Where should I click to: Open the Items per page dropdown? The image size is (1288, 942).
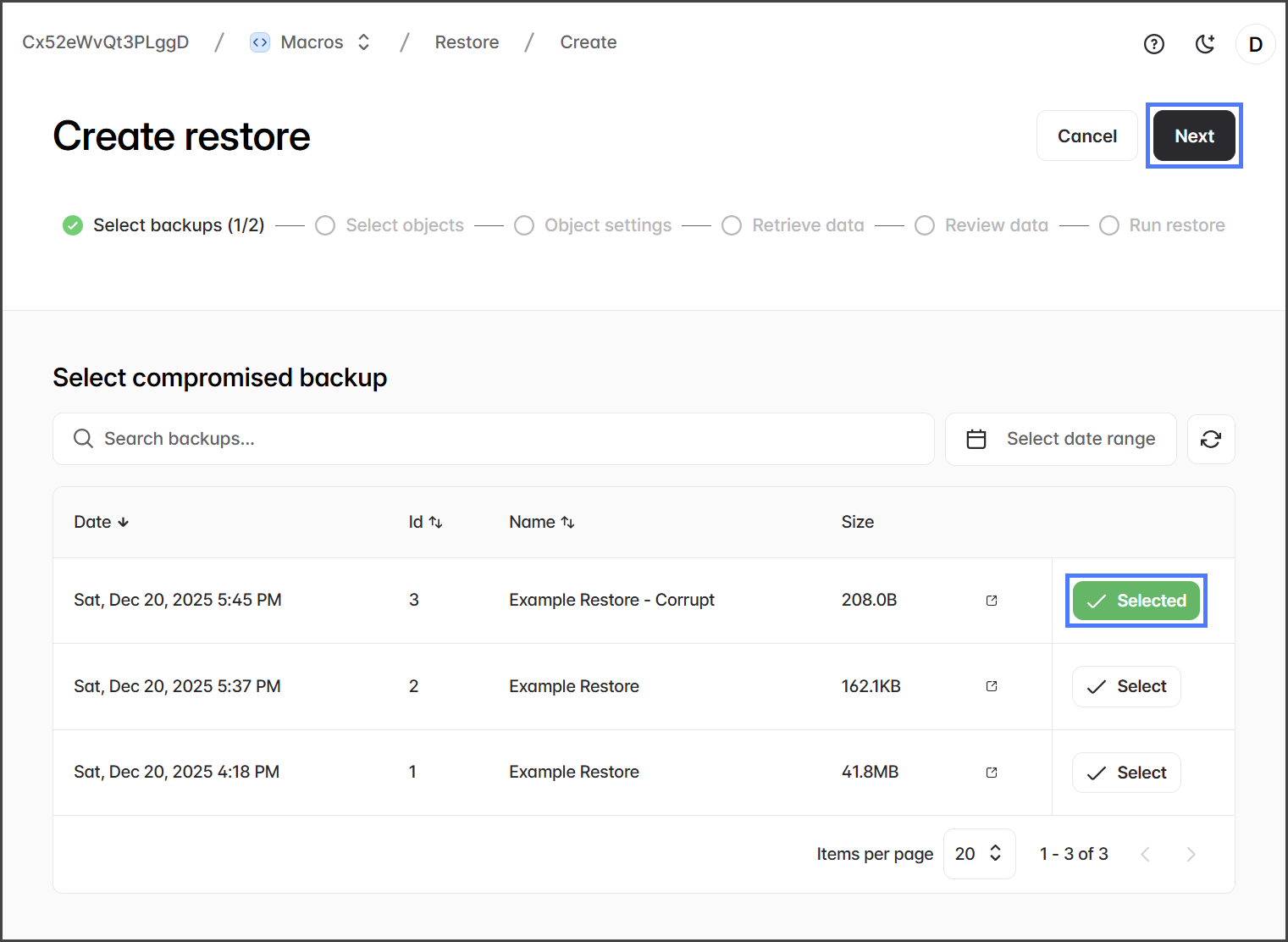coord(979,854)
